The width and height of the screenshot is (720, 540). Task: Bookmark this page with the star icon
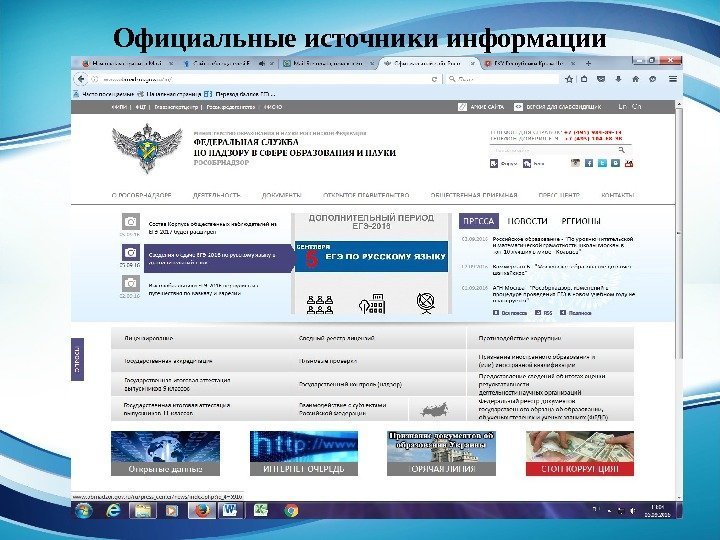tap(569, 79)
